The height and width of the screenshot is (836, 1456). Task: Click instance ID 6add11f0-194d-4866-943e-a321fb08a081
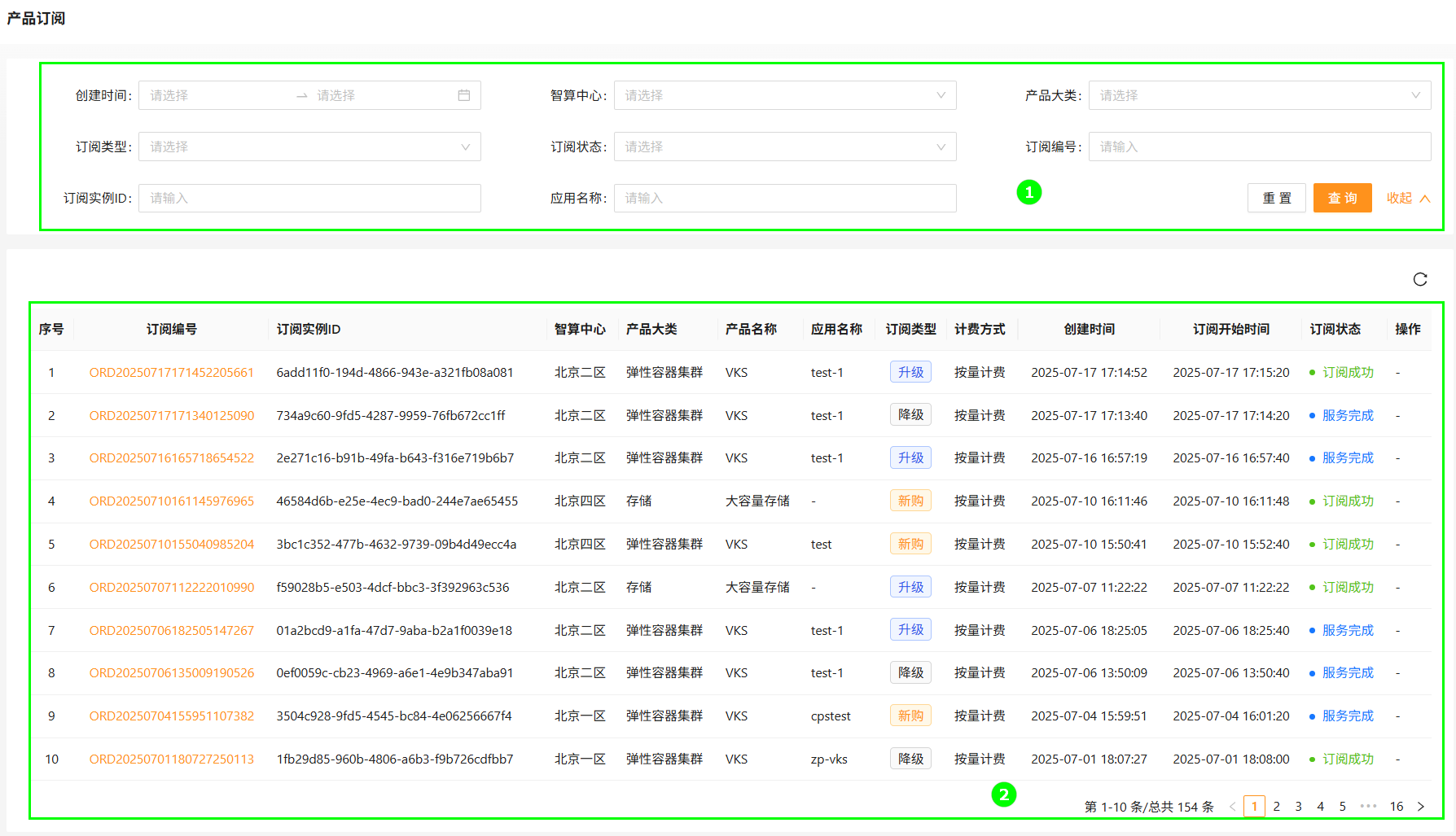pyautogui.click(x=395, y=372)
